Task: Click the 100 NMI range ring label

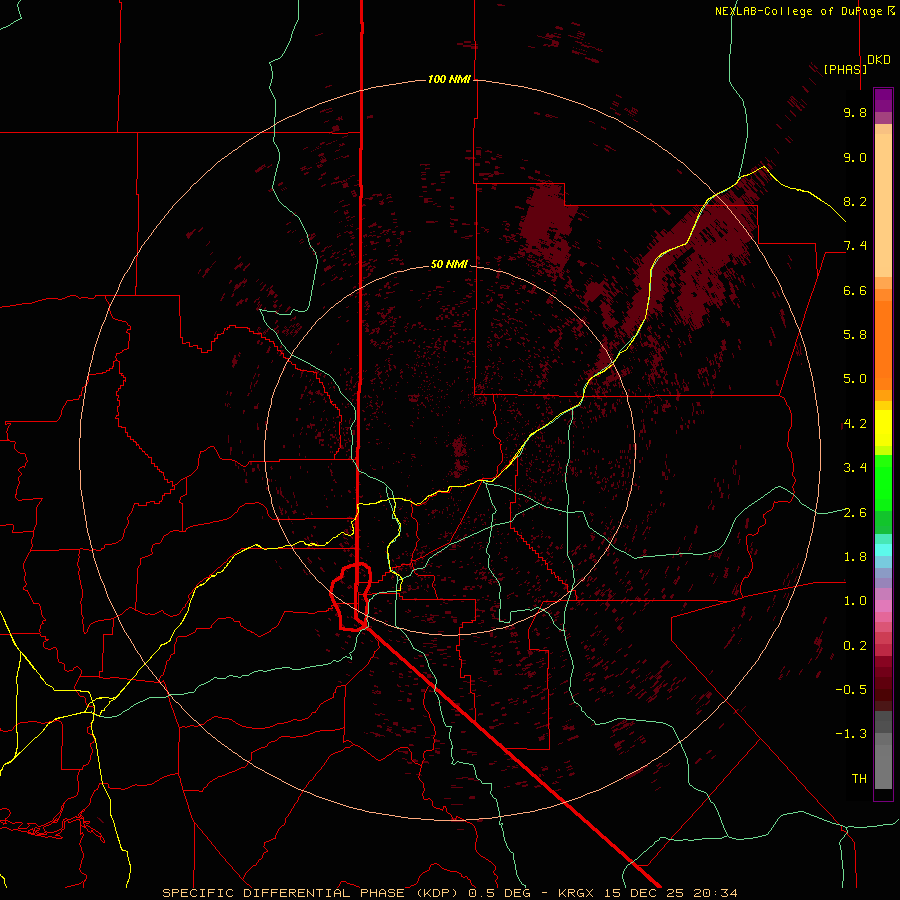Action: [449, 79]
